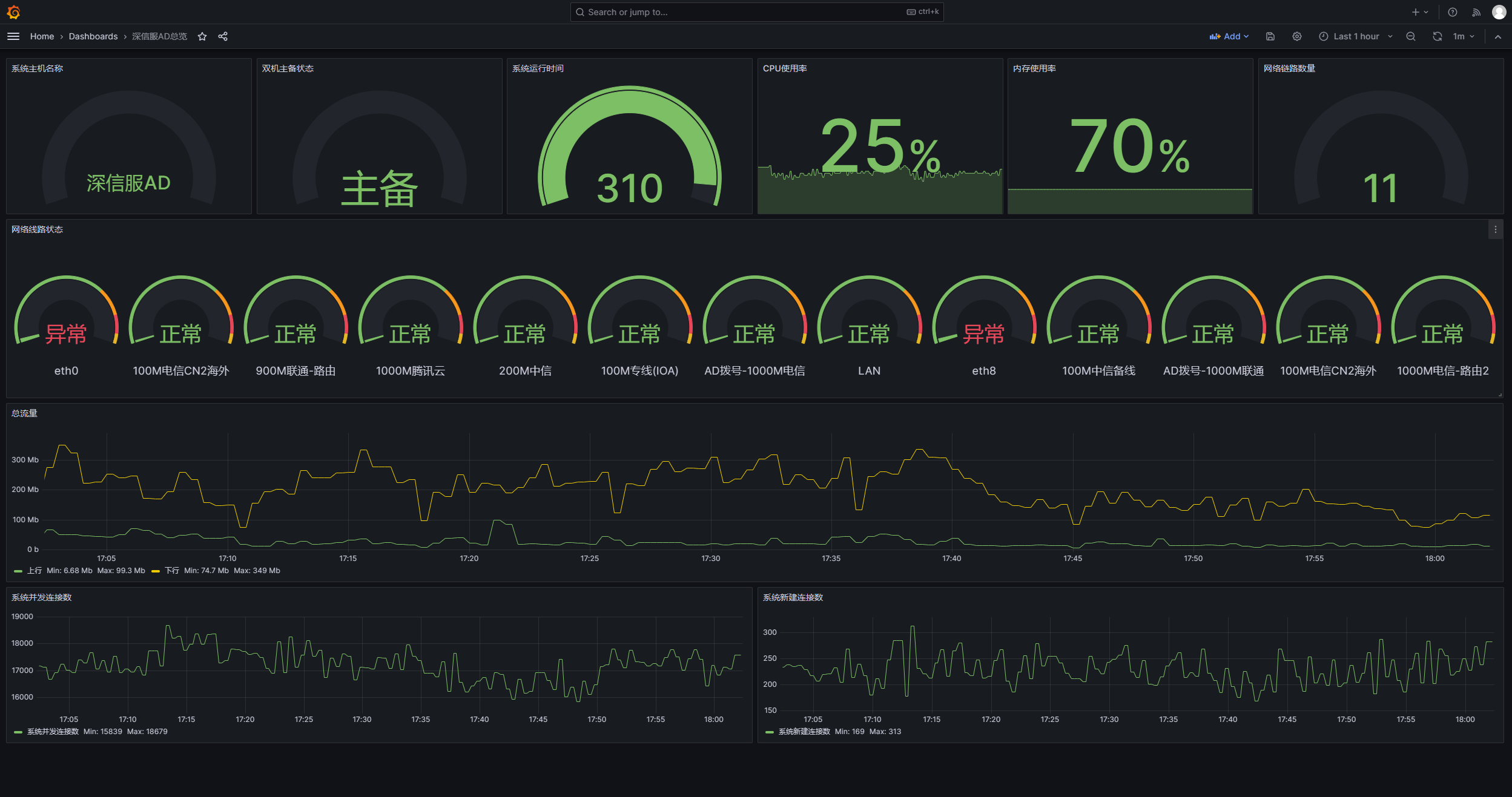Screen dimensions: 1512x797
Task: Open the Grafana home logo
Action: point(13,12)
